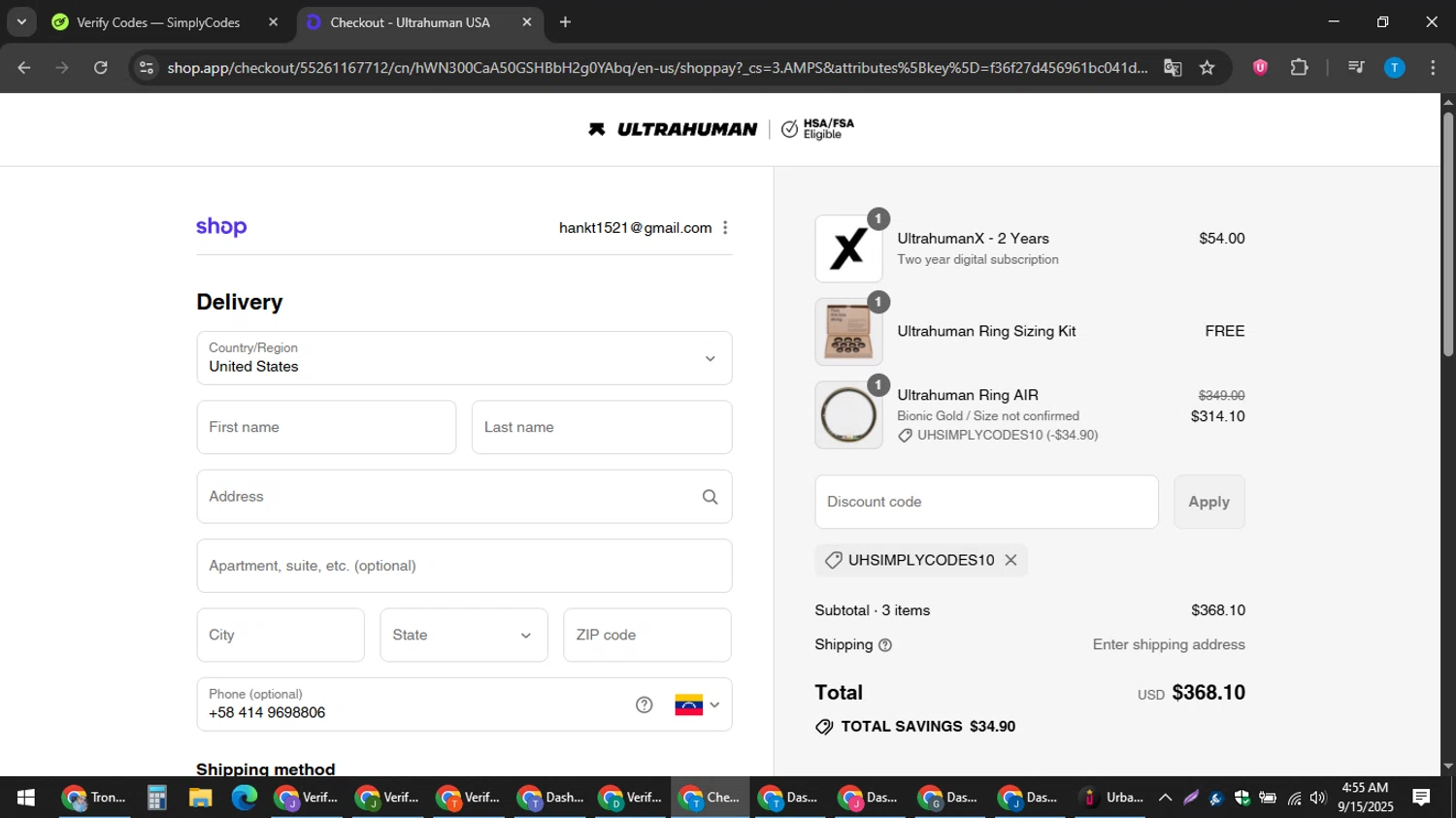This screenshot has height=818, width=1456.
Task: Click the Last name field
Action: pyautogui.click(x=602, y=427)
